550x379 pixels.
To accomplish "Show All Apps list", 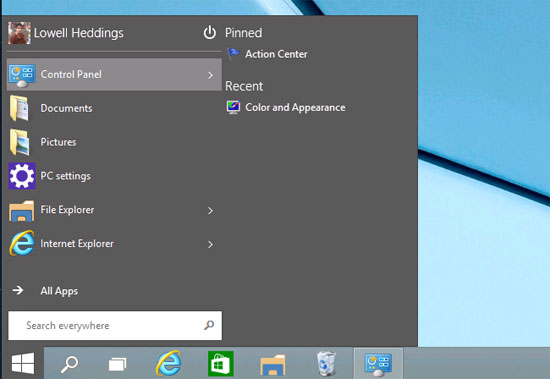I will 59,291.
